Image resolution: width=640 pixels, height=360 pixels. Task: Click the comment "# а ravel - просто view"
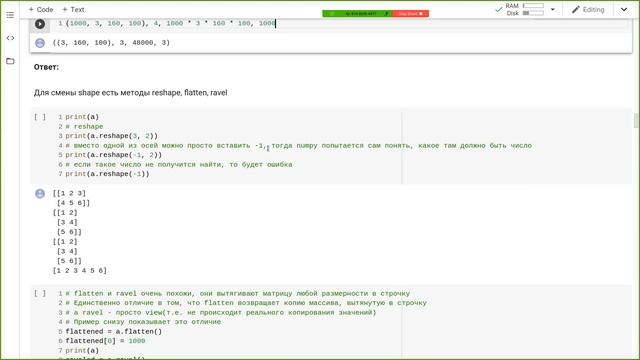point(220,313)
